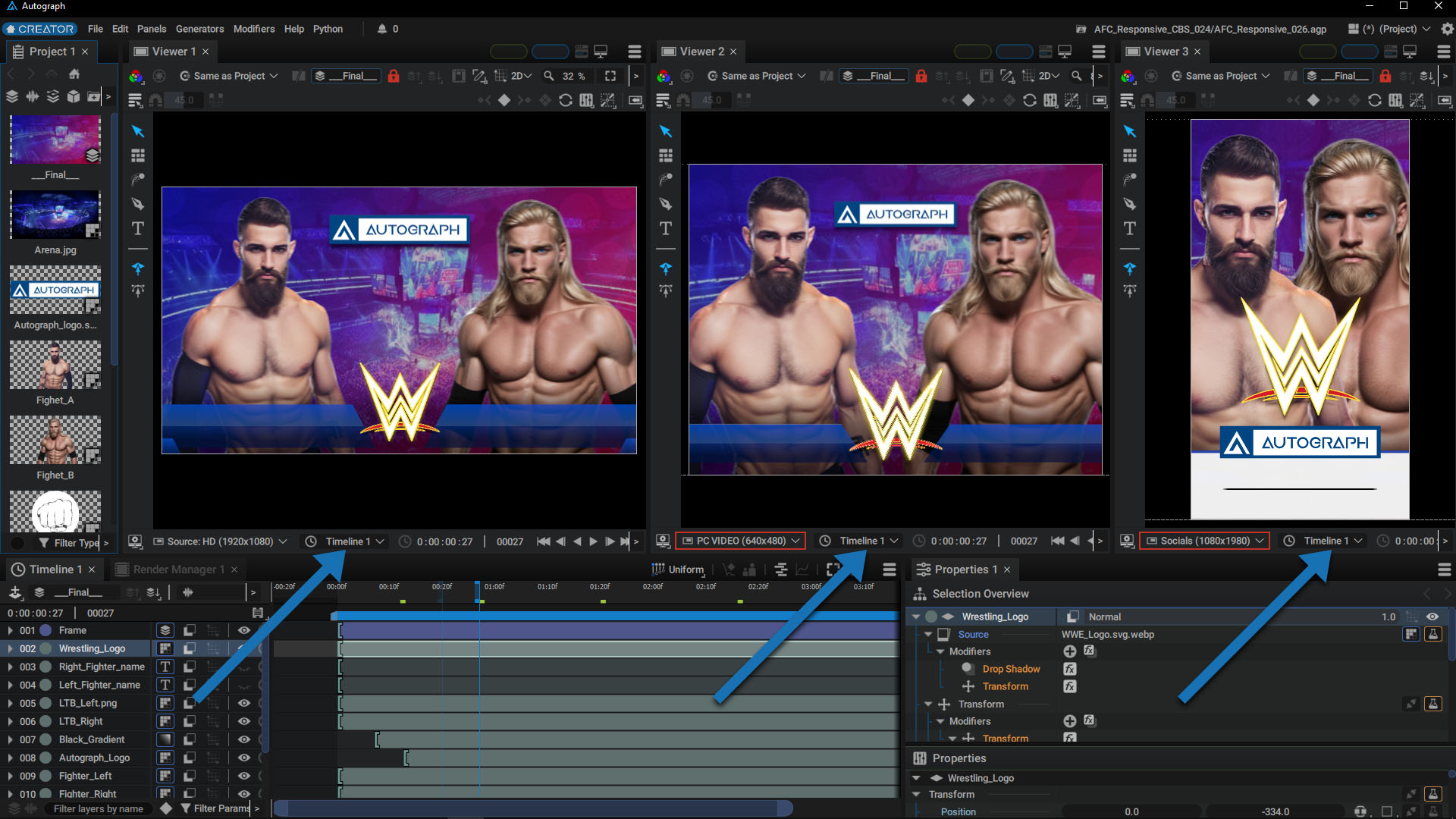Toggle the blue pill switch in Viewer 2 header
This screenshot has height=819, width=1456.
coord(1014,52)
